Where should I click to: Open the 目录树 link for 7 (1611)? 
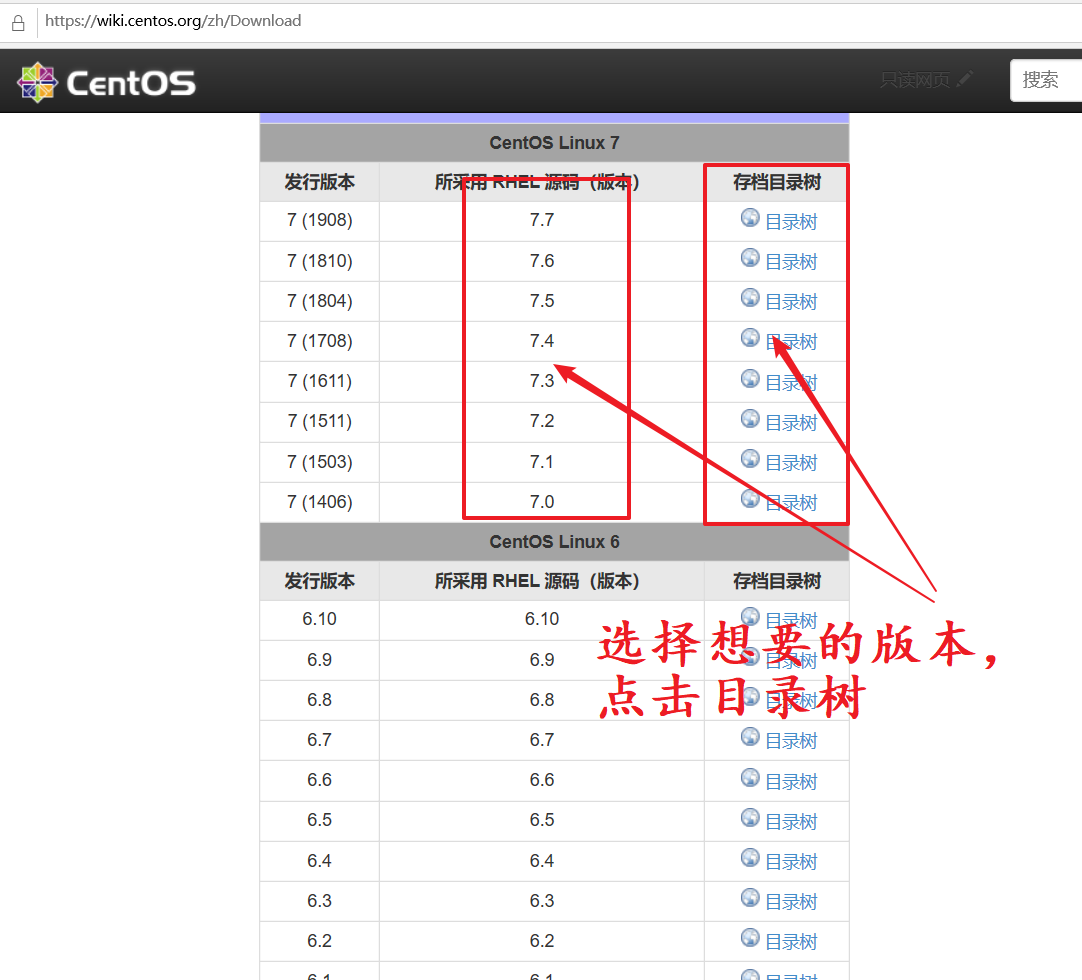pyautogui.click(x=791, y=382)
